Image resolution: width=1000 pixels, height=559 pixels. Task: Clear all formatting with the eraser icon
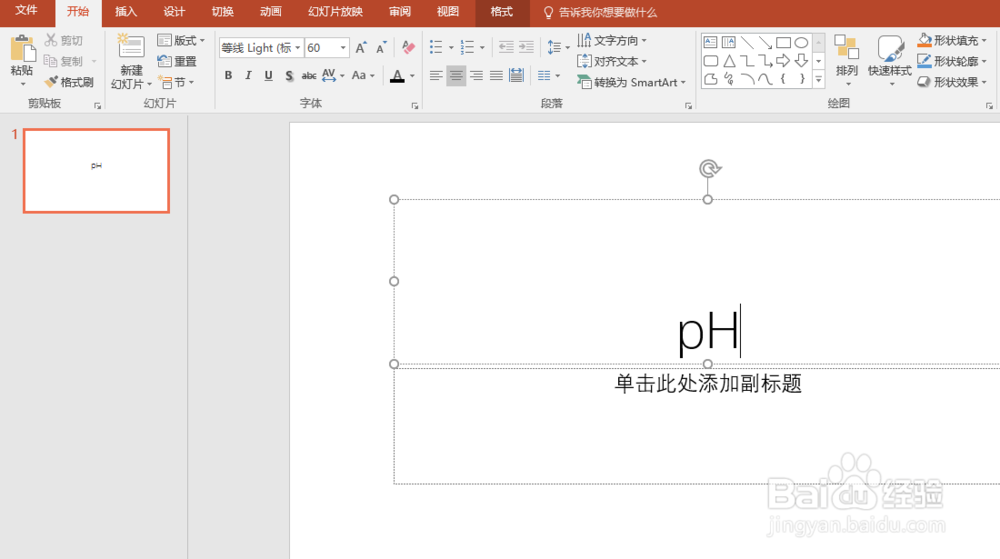point(408,48)
